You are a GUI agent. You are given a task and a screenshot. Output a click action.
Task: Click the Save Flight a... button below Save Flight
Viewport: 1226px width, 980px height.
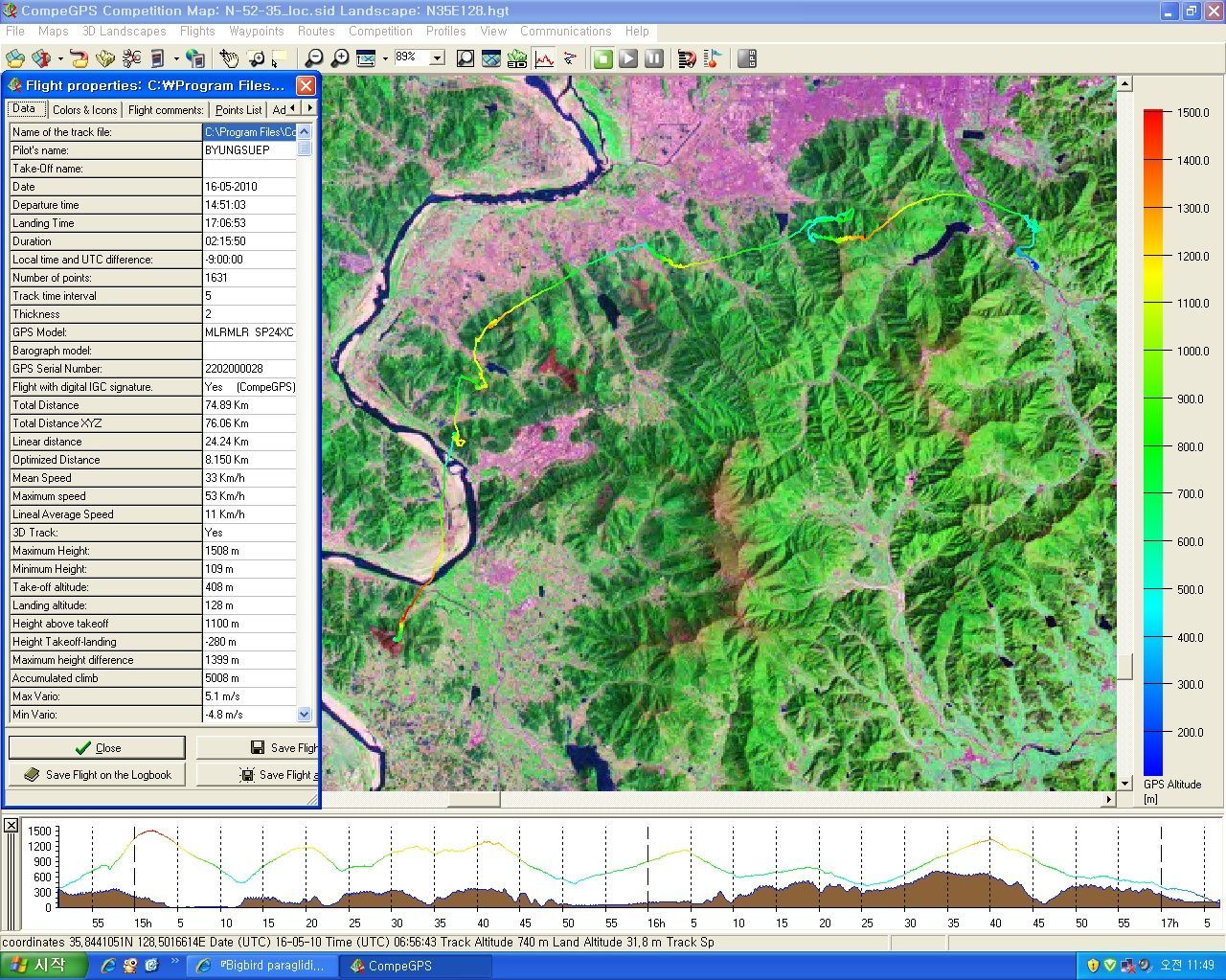click(257, 774)
